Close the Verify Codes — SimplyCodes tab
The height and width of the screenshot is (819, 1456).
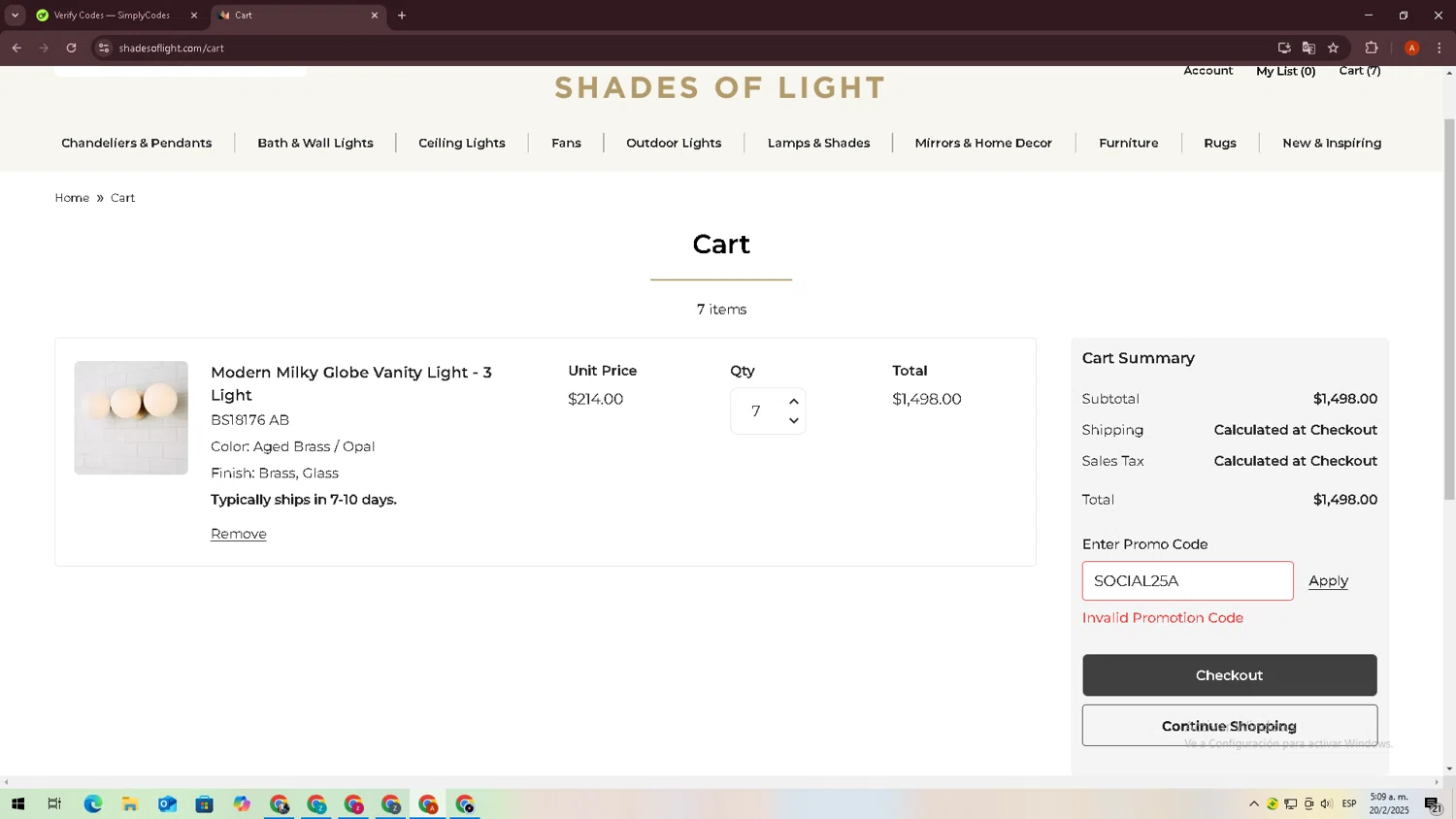point(193,15)
